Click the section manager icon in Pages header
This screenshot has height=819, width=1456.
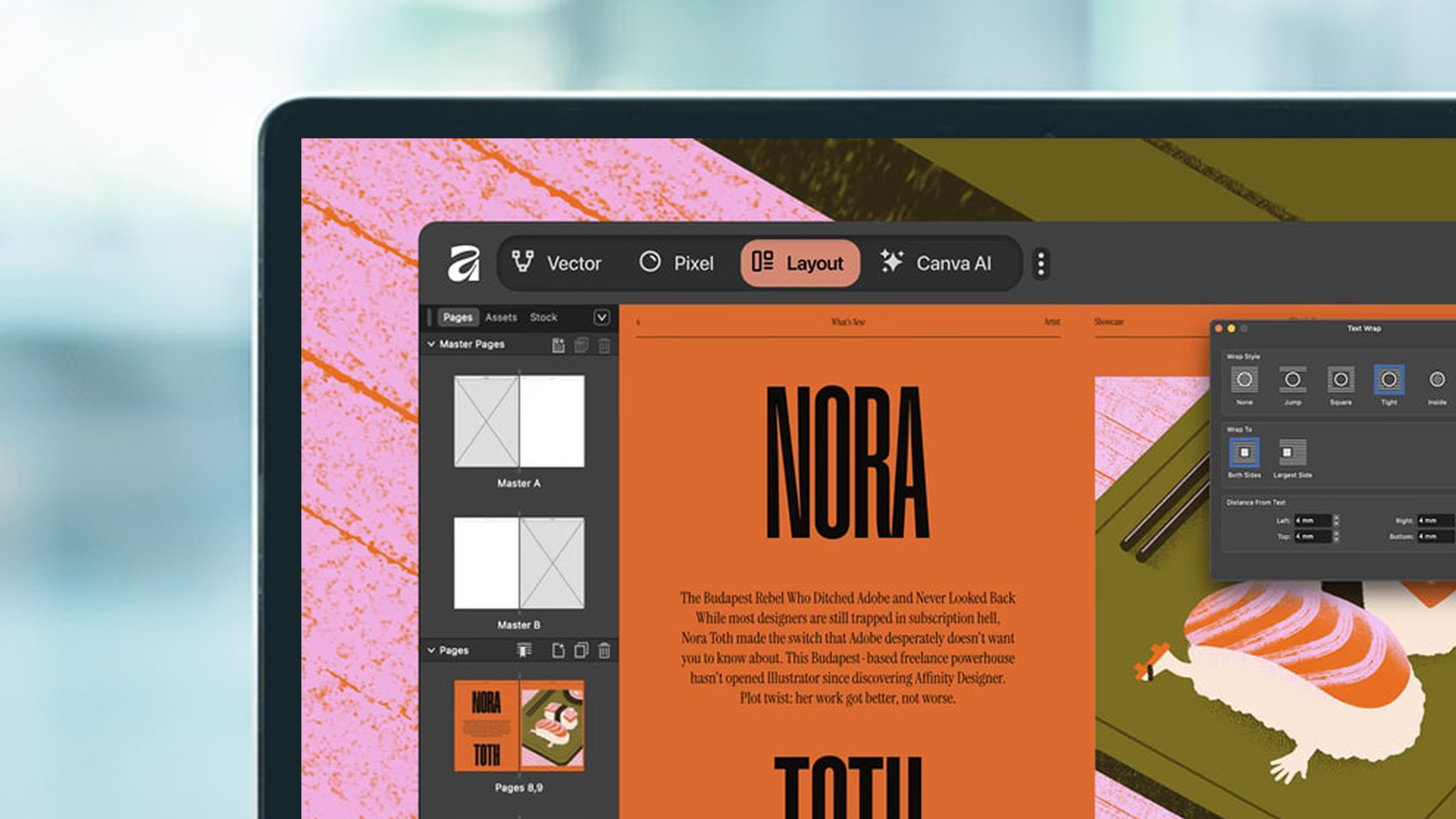click(524, 650)
